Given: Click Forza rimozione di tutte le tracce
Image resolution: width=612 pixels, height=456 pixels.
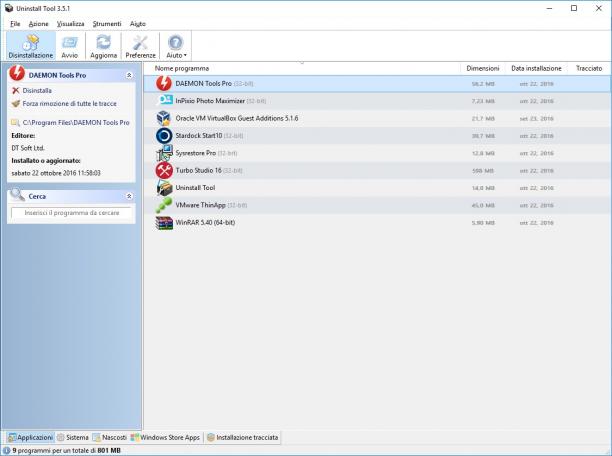Looking at the screenshot, I should [69, 103].
